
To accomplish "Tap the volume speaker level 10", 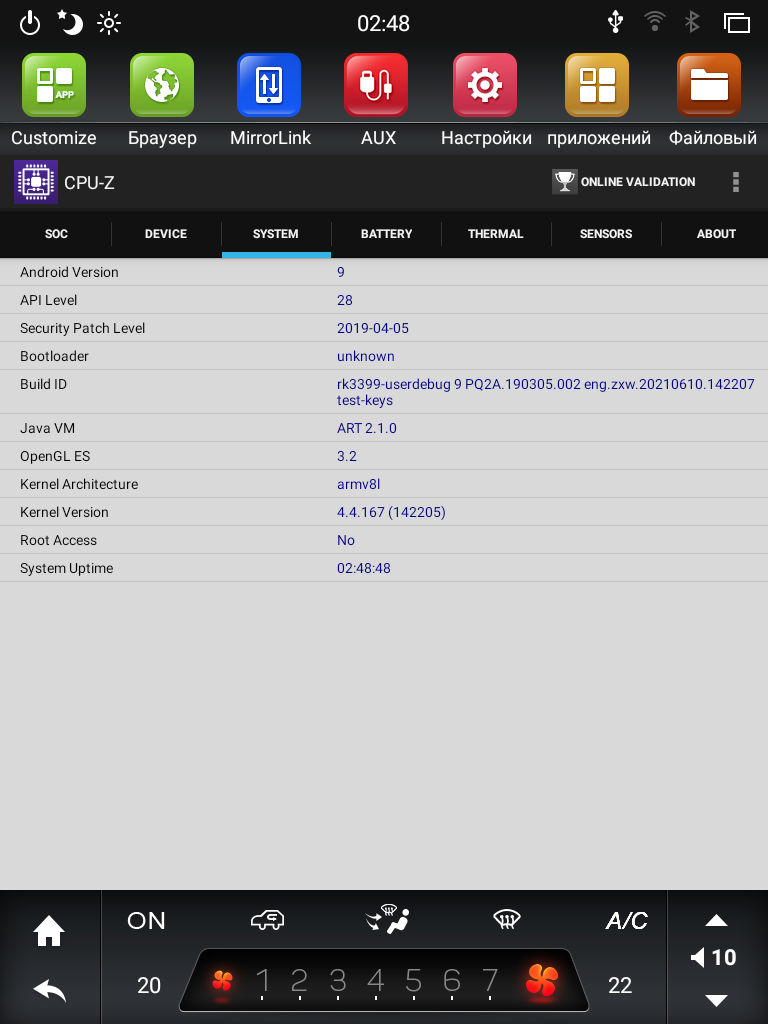I will click(x=713, y=958).
